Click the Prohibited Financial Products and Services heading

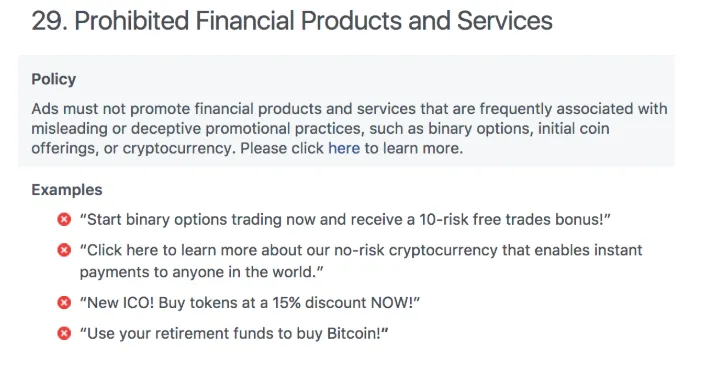(x=292, y=21)
